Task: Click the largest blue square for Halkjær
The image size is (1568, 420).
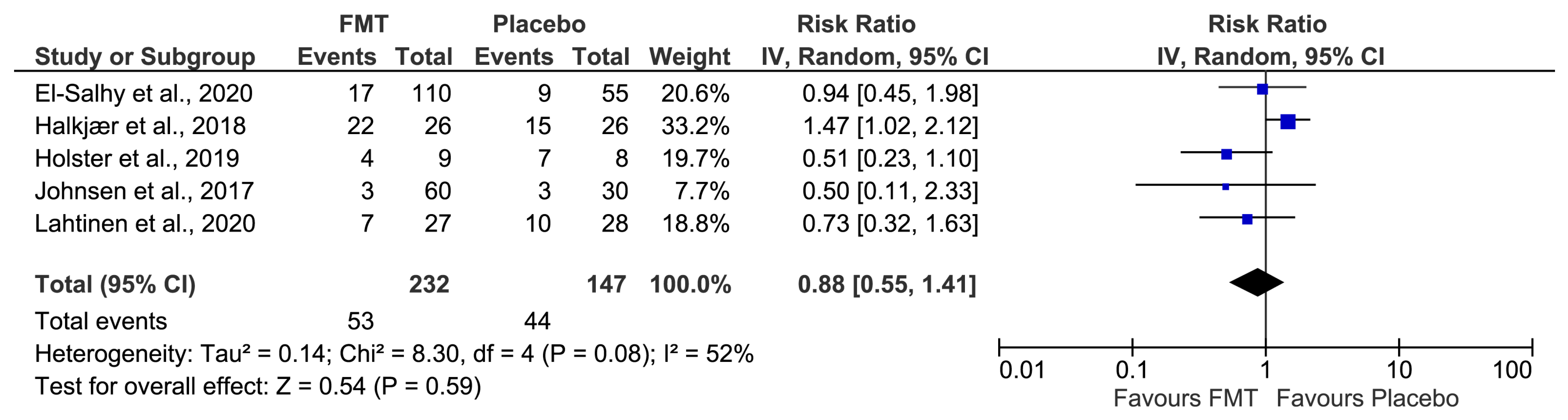Action: [1287, 122]
